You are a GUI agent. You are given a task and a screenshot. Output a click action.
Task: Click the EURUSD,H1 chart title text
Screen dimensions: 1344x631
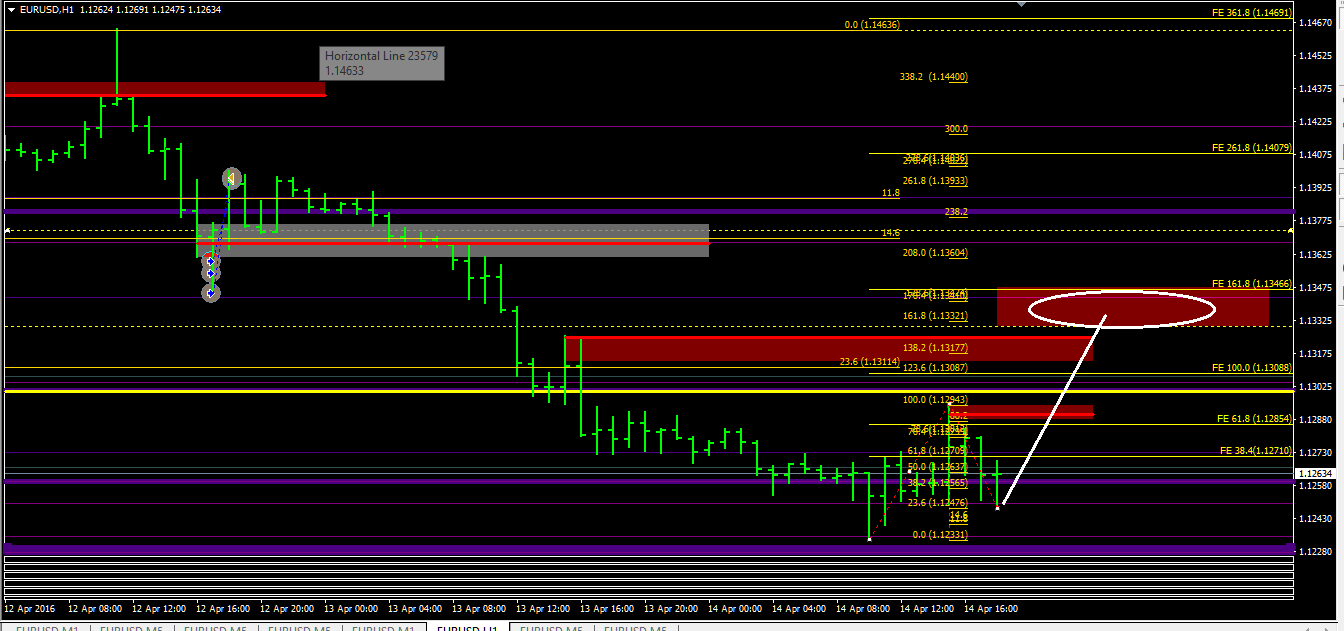[45, 9]
